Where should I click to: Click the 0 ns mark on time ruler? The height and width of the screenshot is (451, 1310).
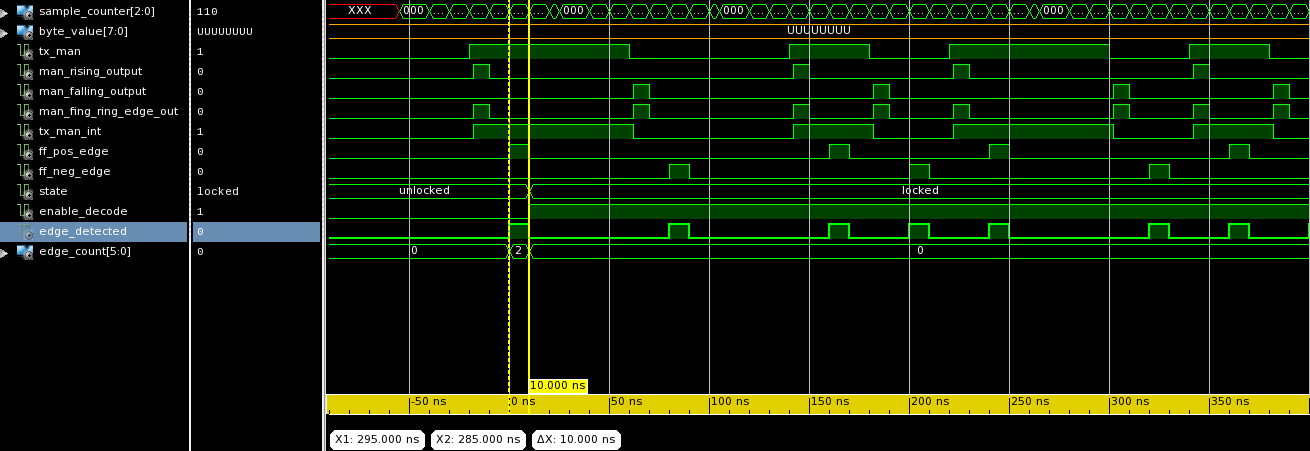click(x=524, y=401)
